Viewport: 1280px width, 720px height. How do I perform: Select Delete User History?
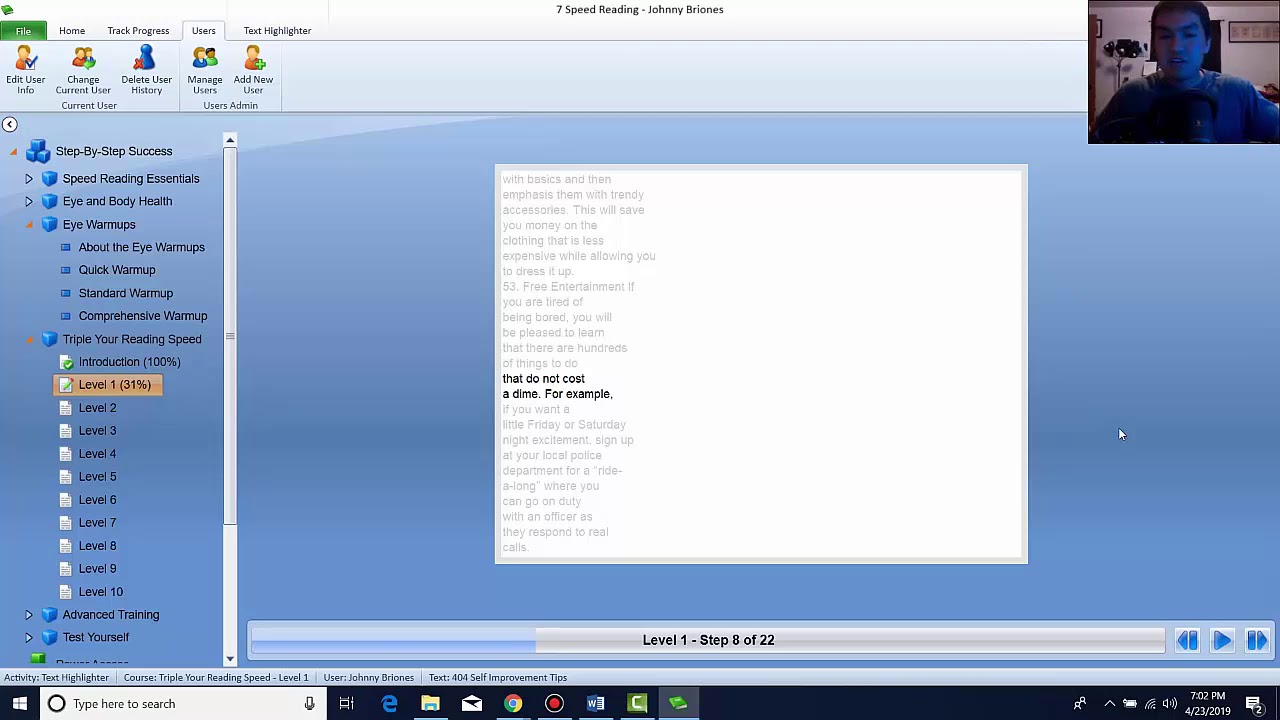coord(146,70)
